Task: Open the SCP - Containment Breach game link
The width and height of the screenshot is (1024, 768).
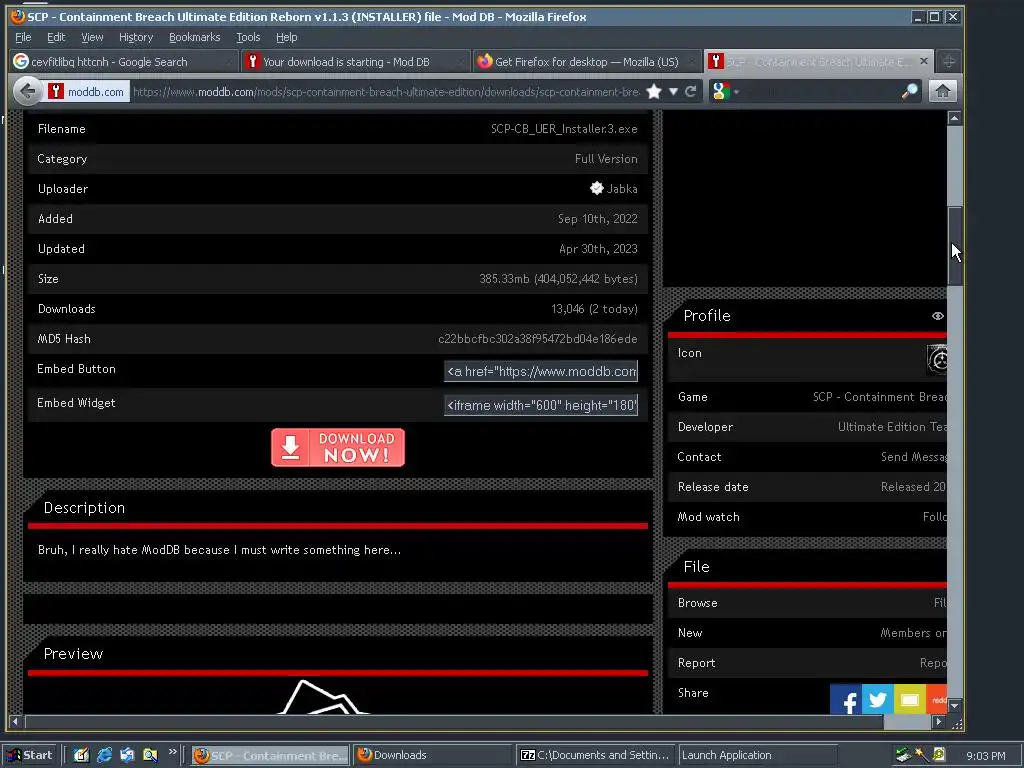Action: click(x=879, y=397)
